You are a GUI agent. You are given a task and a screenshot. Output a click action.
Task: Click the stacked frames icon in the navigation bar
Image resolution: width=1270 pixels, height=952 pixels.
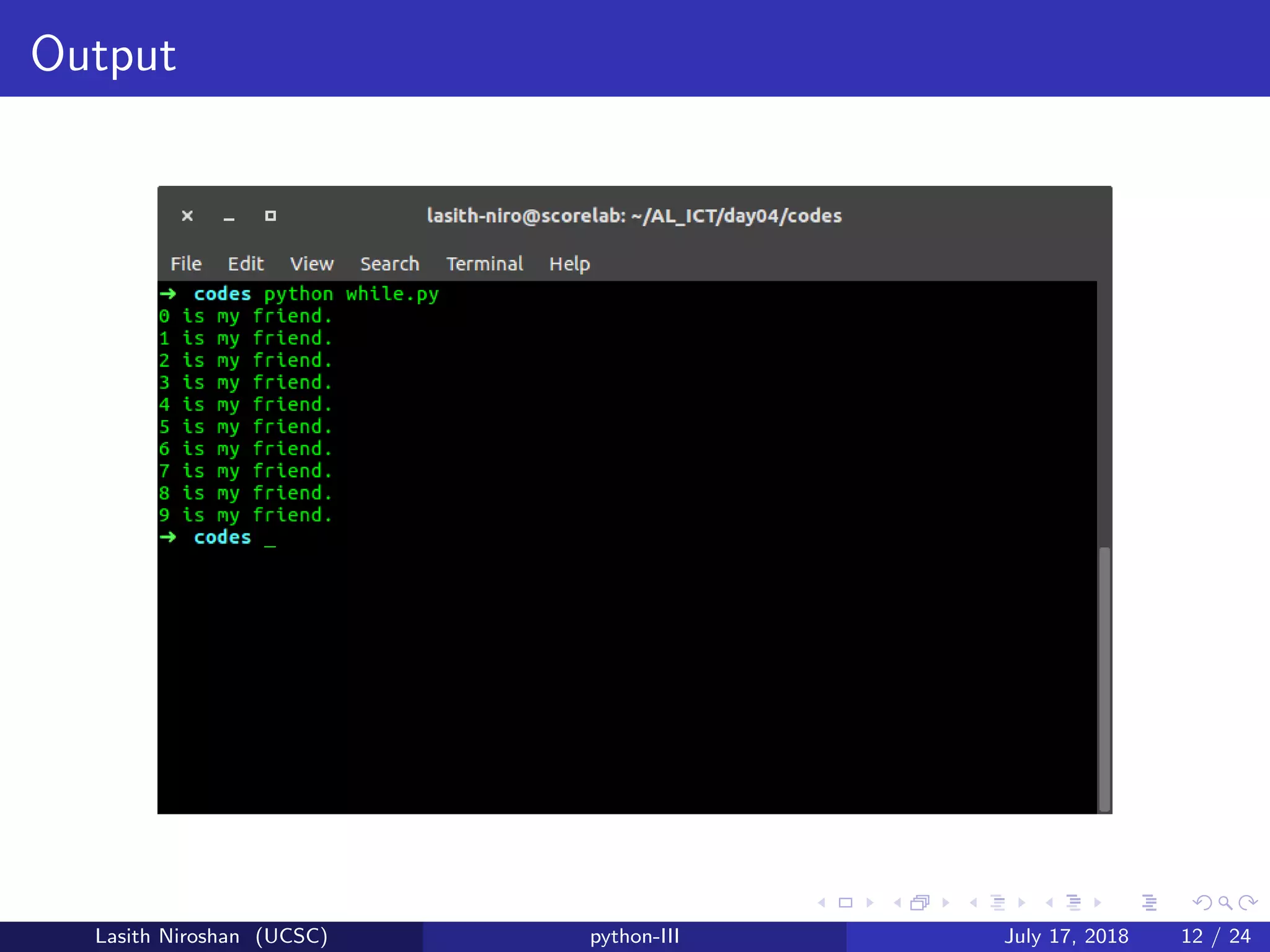click(920, 903)
